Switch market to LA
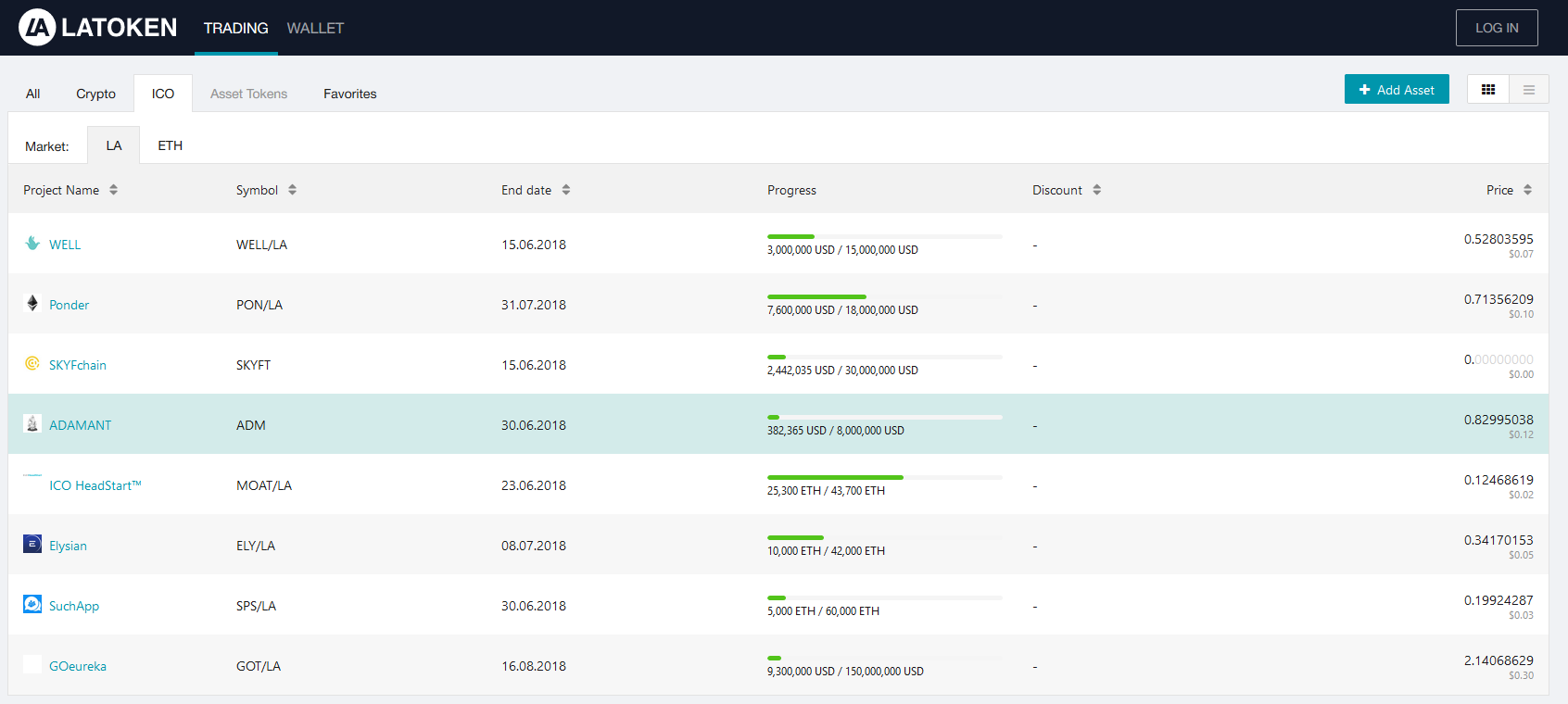The height and width of the screenshot is (704, 1568). pyautogui.click(x=114, y=145)
